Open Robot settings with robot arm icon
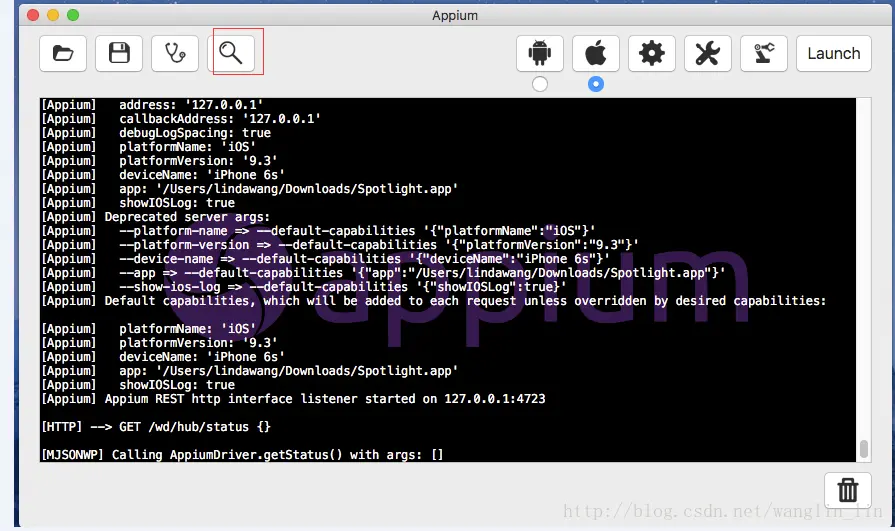The width and height of the screenshot is (895, 531). [x=763, y=54]
